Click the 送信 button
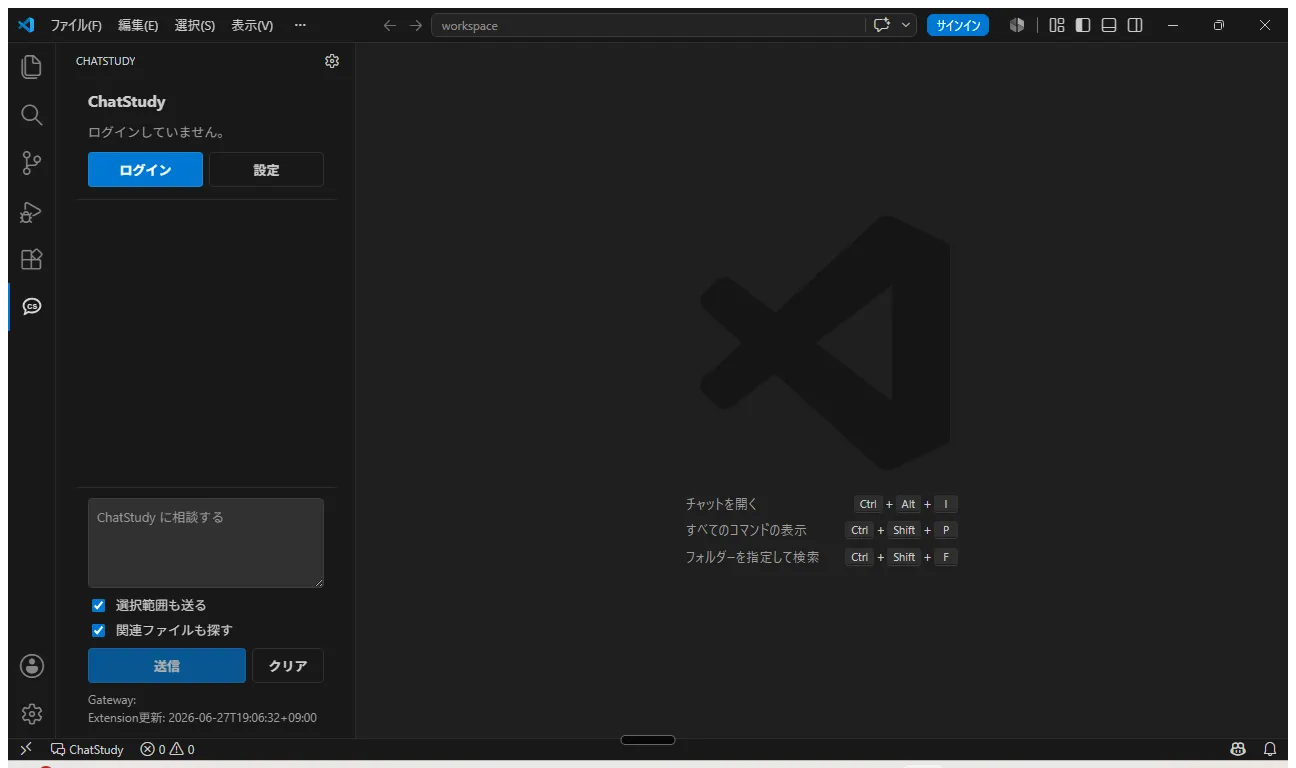1296x768 pixels. click(167, 666)
